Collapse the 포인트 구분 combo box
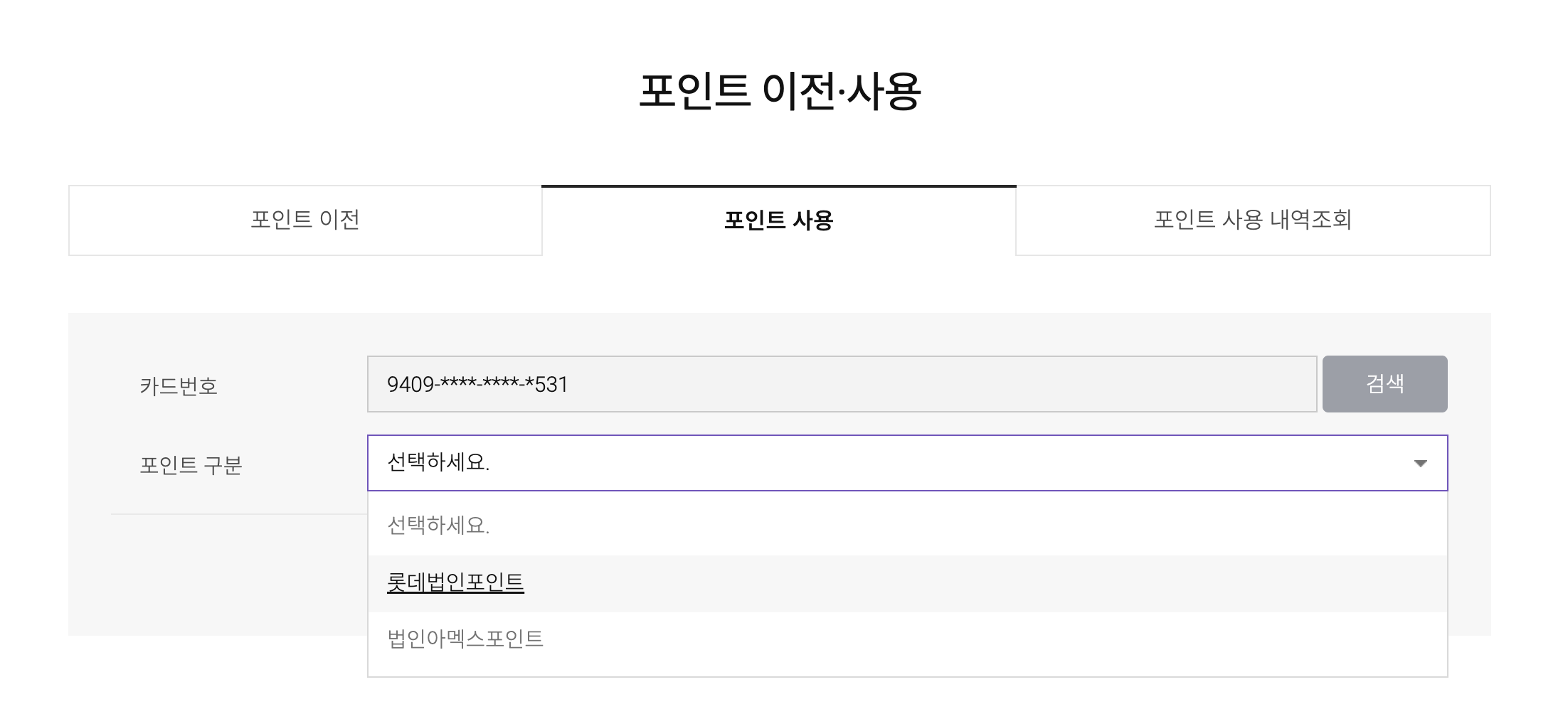The height and width of the screenshot is (714, 1568). click(907, 463)
